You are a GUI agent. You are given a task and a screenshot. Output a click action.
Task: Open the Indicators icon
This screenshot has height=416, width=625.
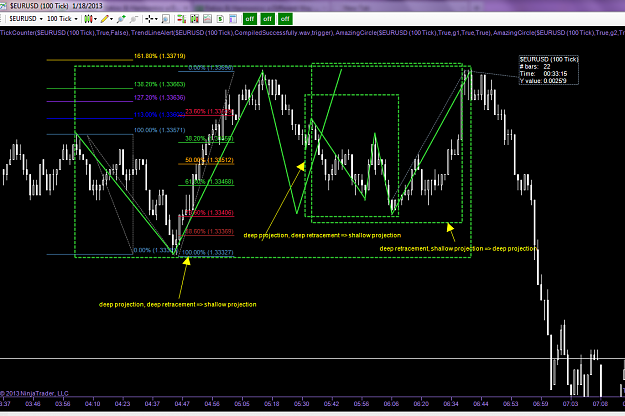[x=207, y=19]
